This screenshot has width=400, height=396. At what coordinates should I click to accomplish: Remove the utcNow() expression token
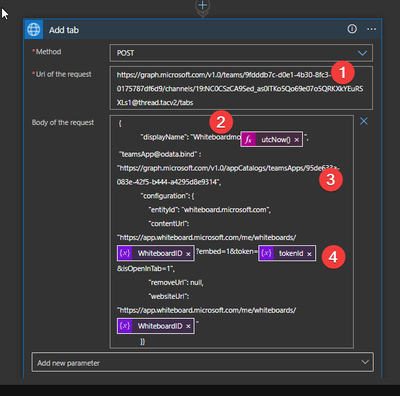click(297, 140)
